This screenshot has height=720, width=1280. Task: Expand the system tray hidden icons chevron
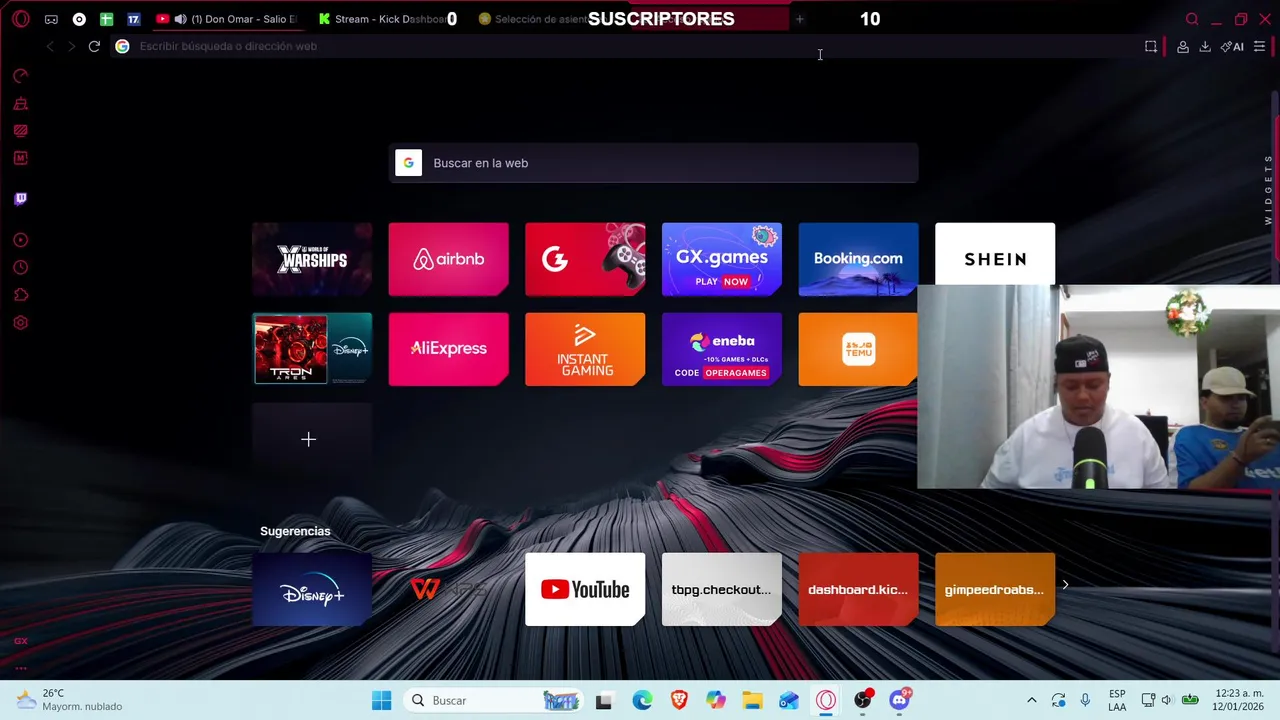coord(1032,700)
